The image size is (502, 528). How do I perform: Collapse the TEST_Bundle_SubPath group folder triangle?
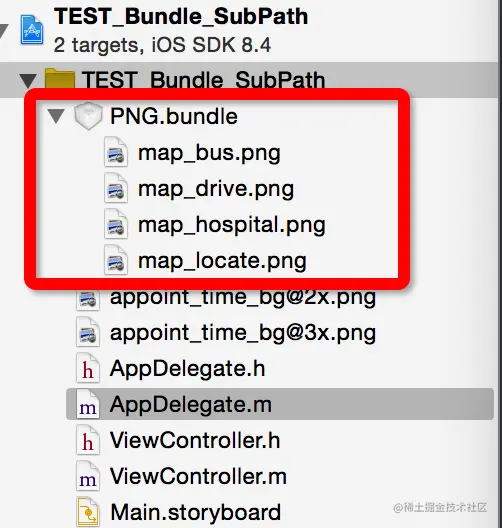28,81
